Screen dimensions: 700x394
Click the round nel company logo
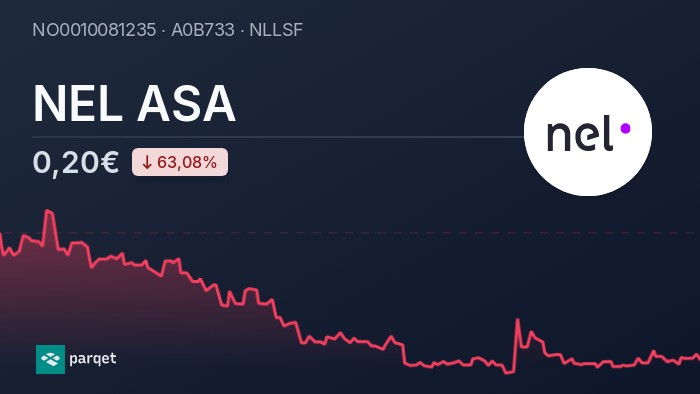(x=588, y=132)
